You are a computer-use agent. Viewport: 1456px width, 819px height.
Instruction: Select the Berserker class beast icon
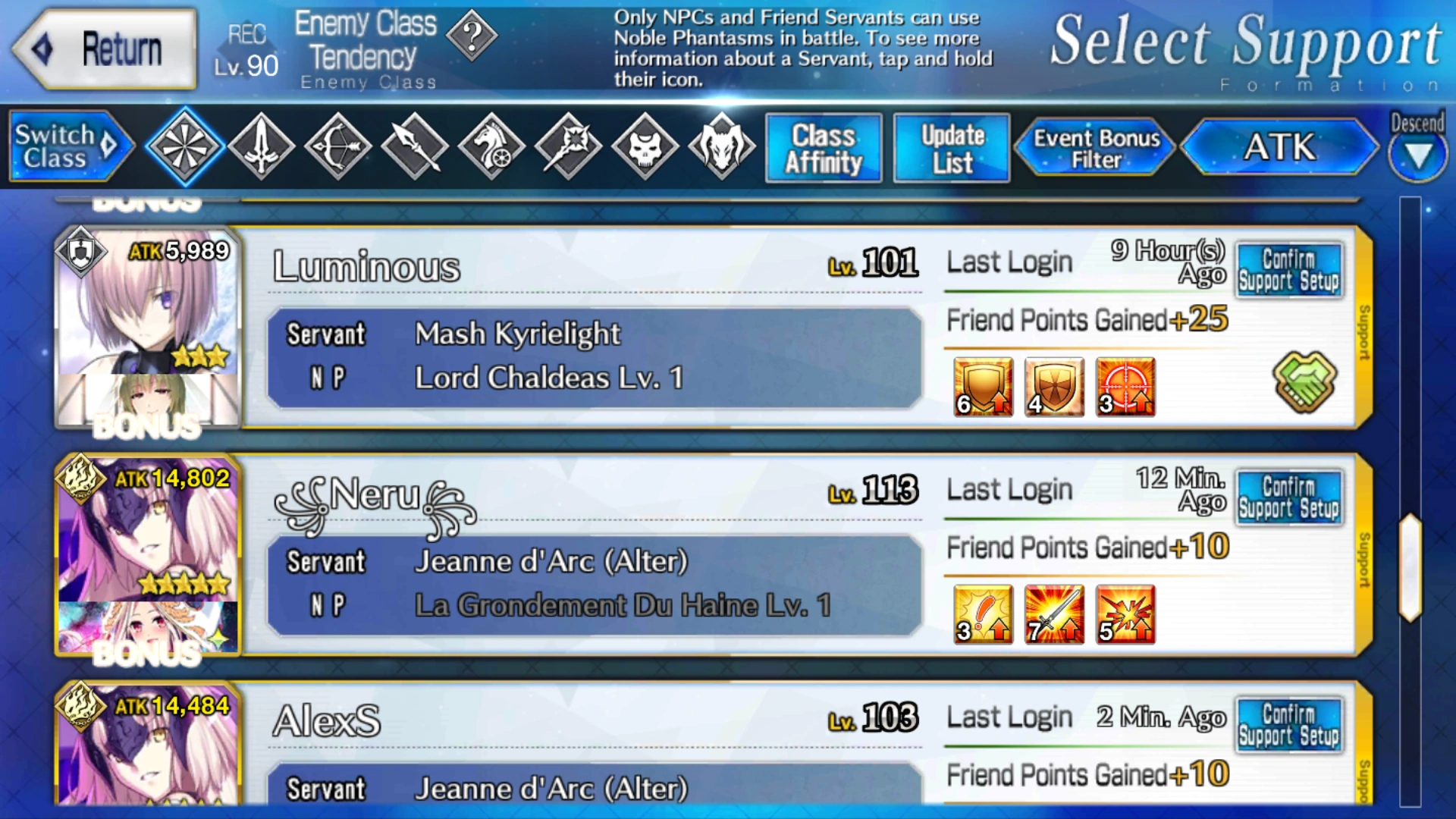722,146
